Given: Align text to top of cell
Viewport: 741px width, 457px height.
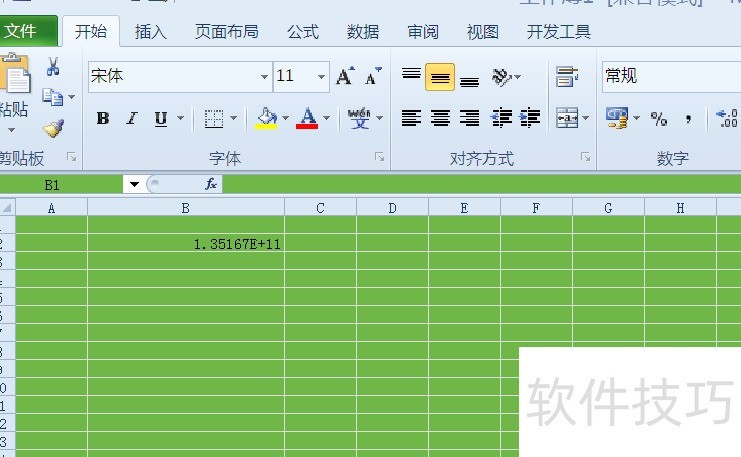Looking at the screenshot, I should [x=411, y=76].
